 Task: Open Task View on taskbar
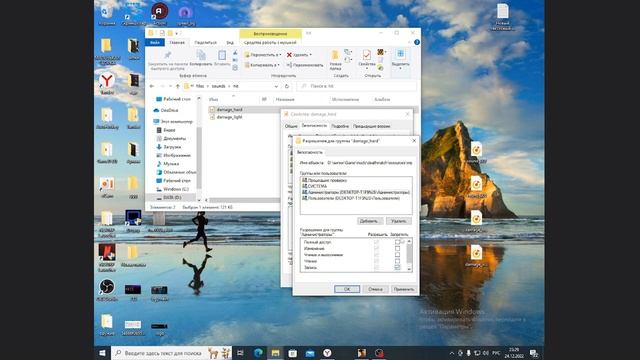click(x=240, y=353)
